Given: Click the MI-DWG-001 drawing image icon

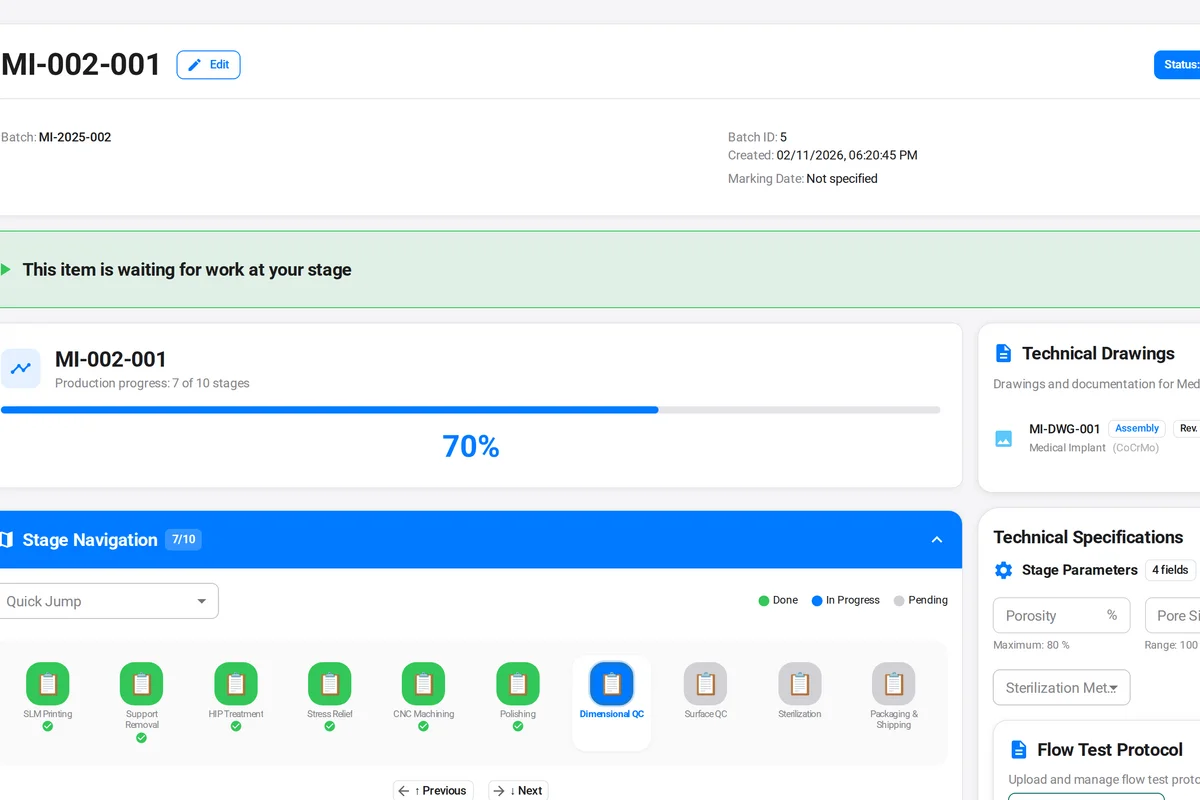Looking at the screenshot, I should [1003, 438].
